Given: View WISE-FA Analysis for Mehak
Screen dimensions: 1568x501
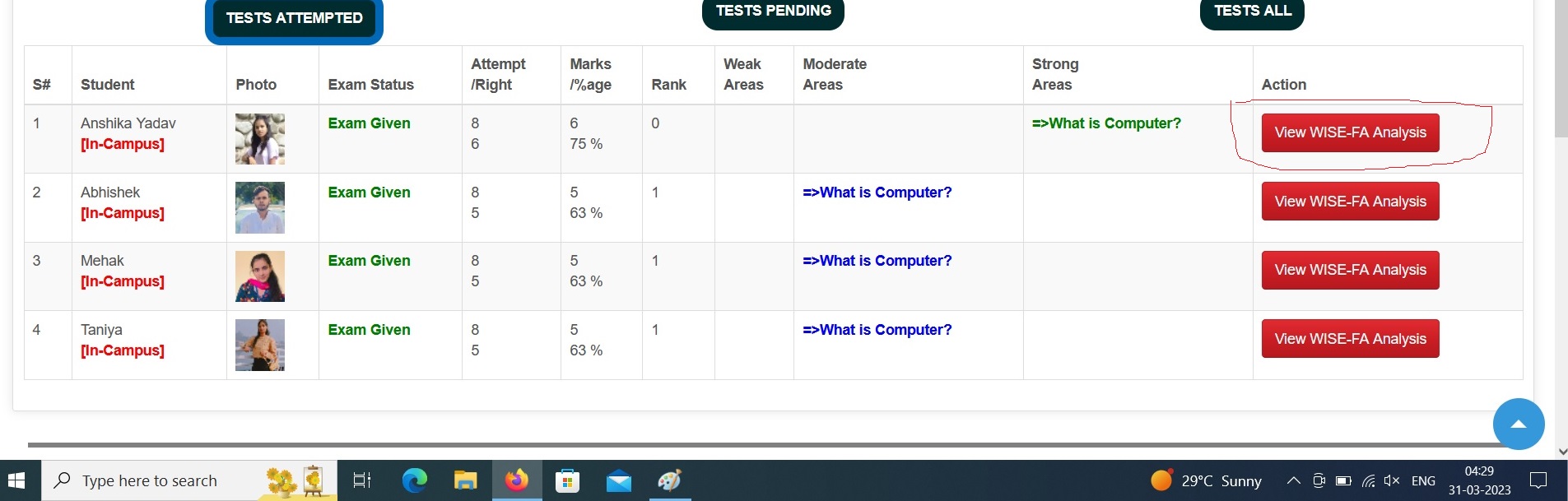Looking at the screenshot, I should point(1350,270).
